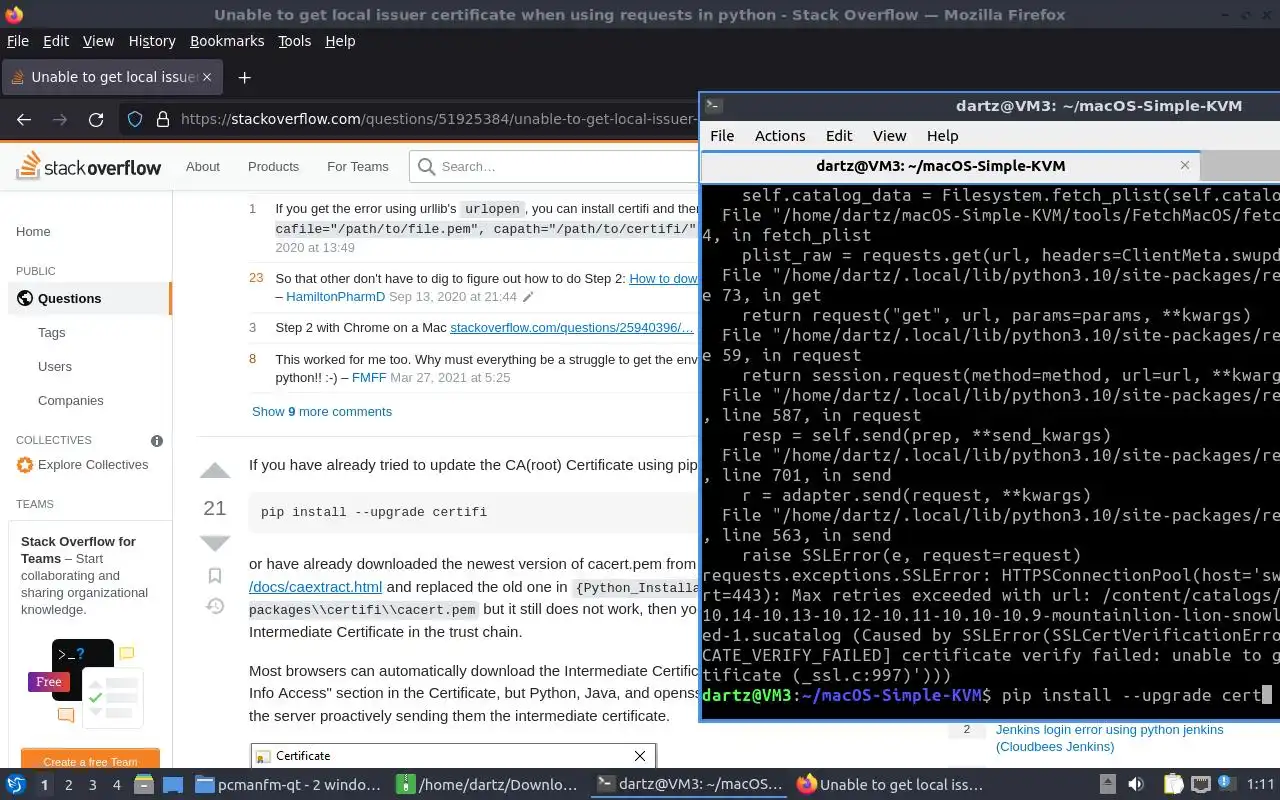
Task: Open terminal Actions menu
Action: pyautogui.click(x=780, y=136)
